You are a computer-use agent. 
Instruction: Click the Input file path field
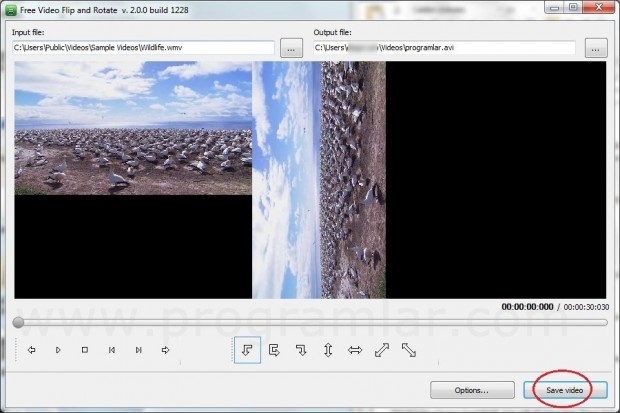(x=143, y=48)
